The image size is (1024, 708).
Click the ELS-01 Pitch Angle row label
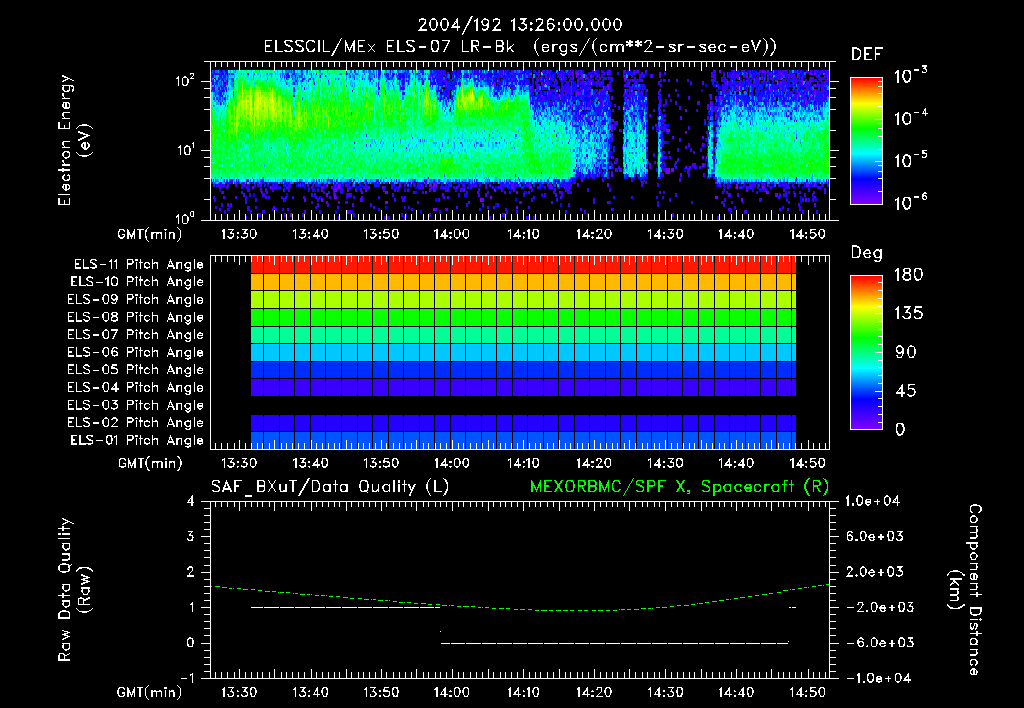137,440
